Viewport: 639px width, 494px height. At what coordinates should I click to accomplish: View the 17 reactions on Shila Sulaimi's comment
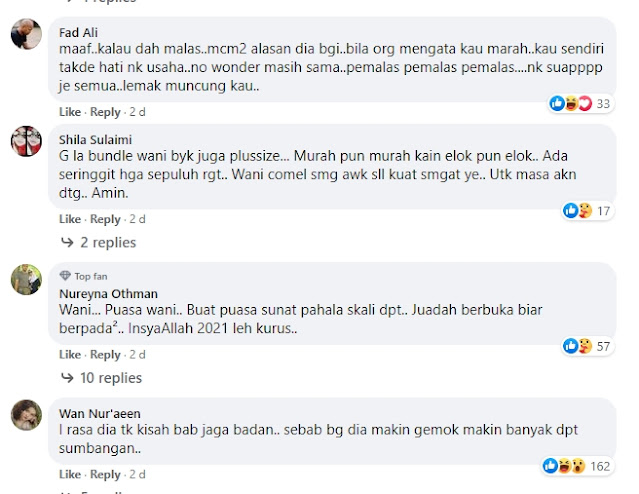tap(587, 211)
